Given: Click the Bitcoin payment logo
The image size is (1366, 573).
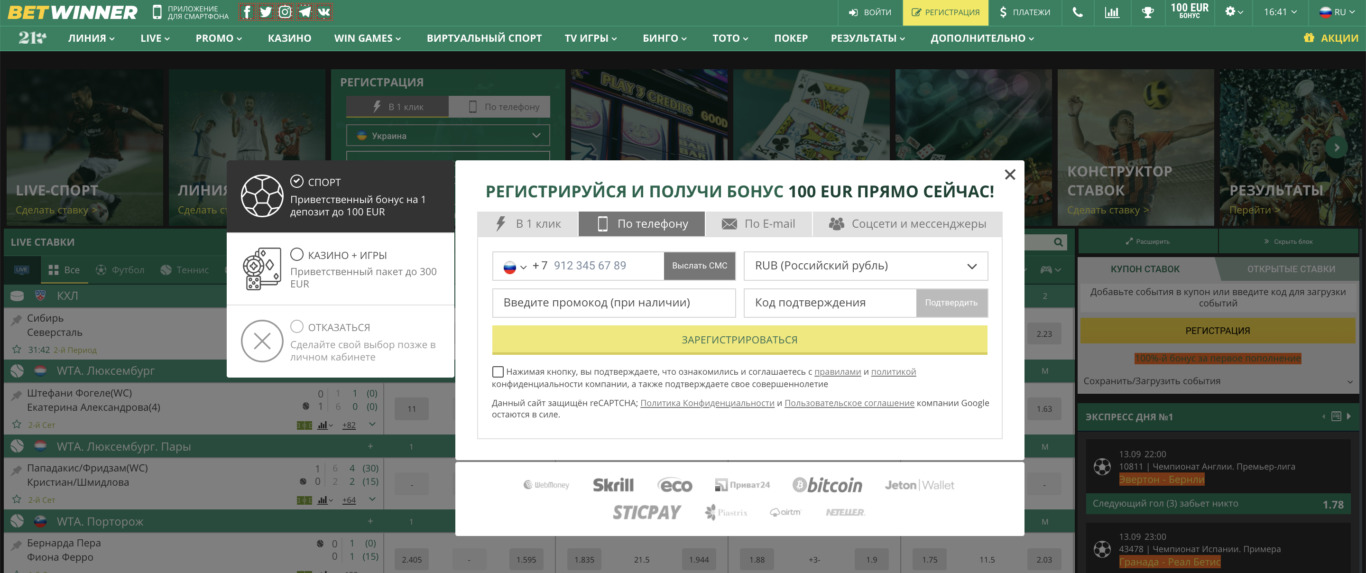Looking at the screenshot, I should pos(827,485).
